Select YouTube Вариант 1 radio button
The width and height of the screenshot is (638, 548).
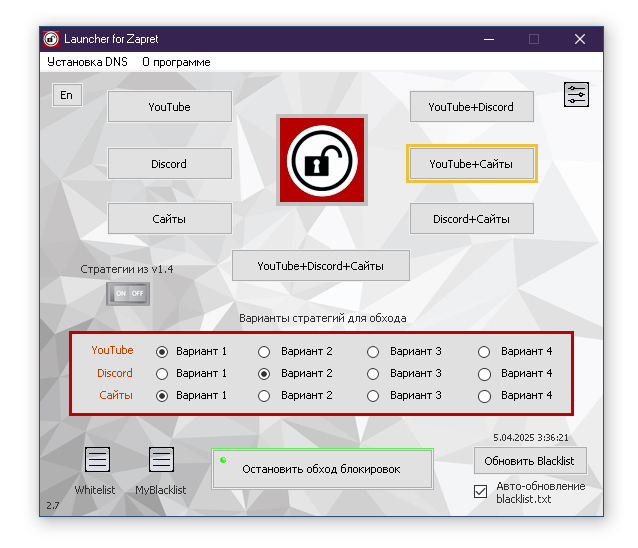click(x=162, y=352)
